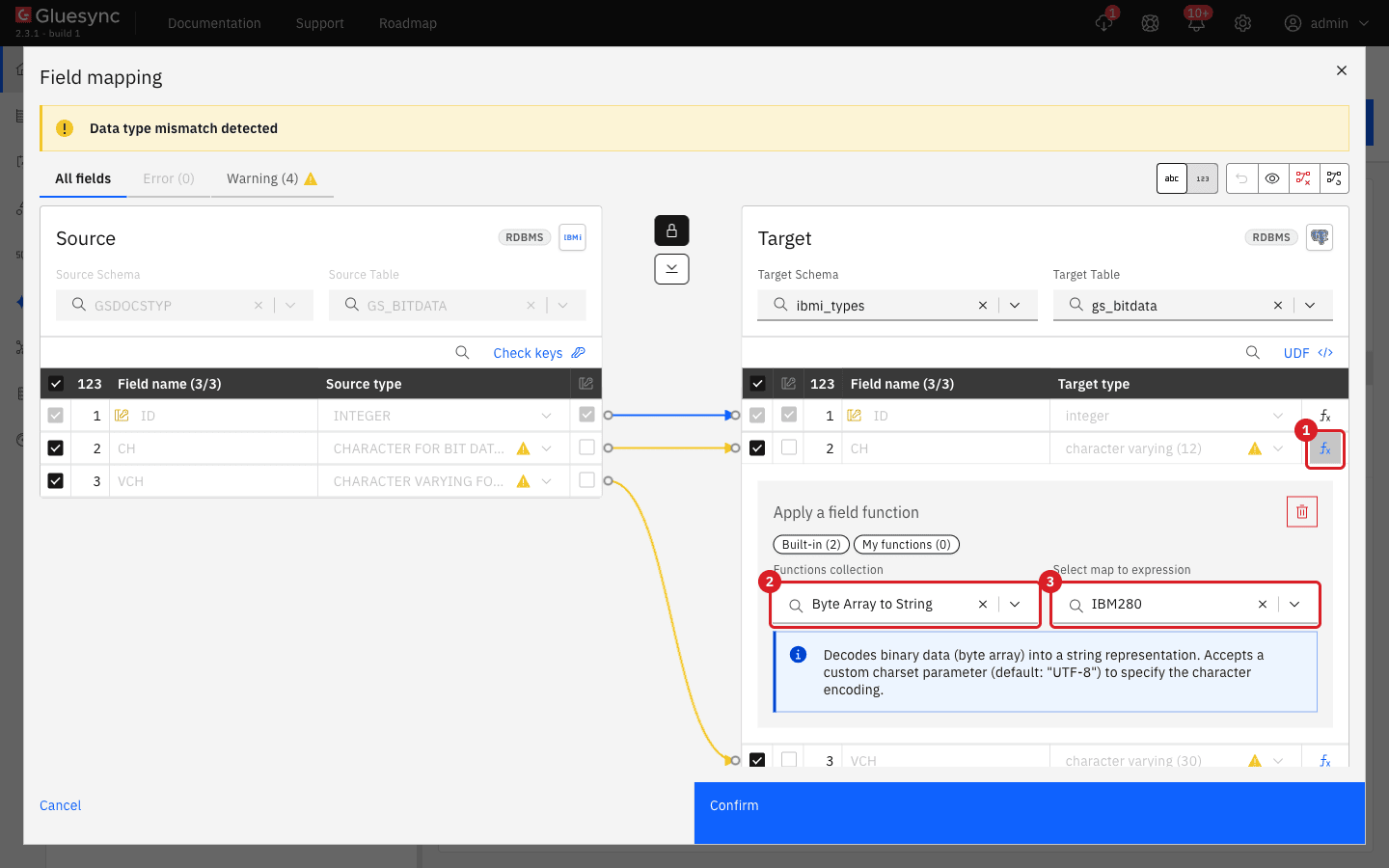Open settings gear in top bar
Screen dimensions: 1389x868
point(1242,23)
